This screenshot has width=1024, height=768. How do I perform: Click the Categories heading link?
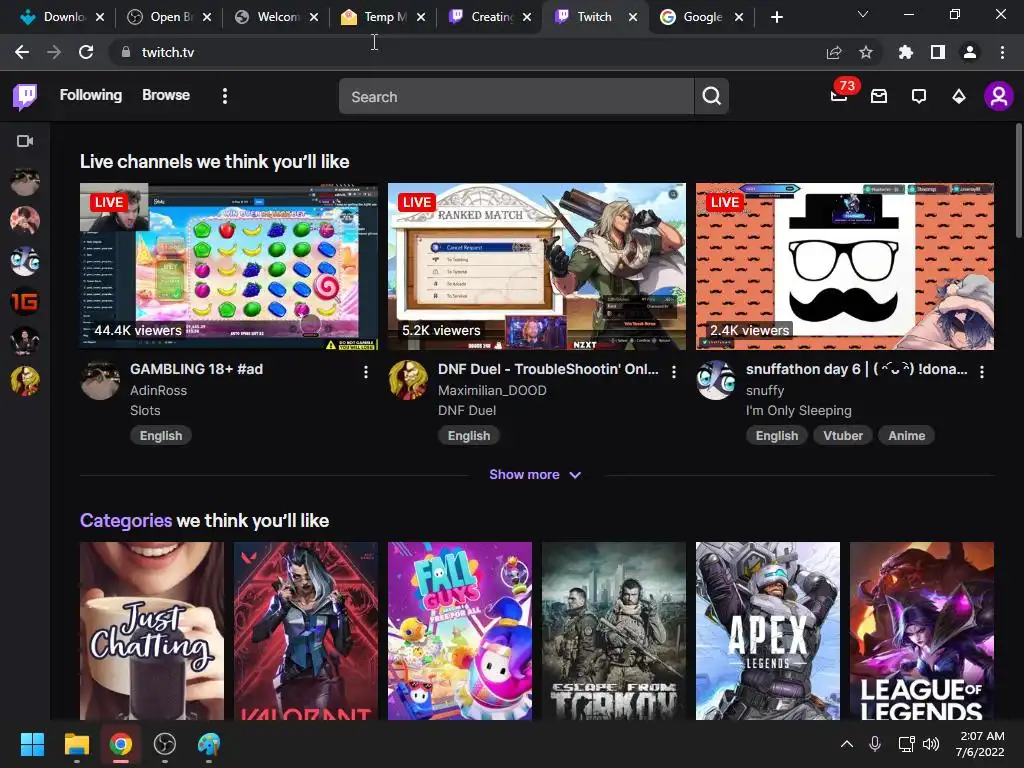[x=126, y=520]
